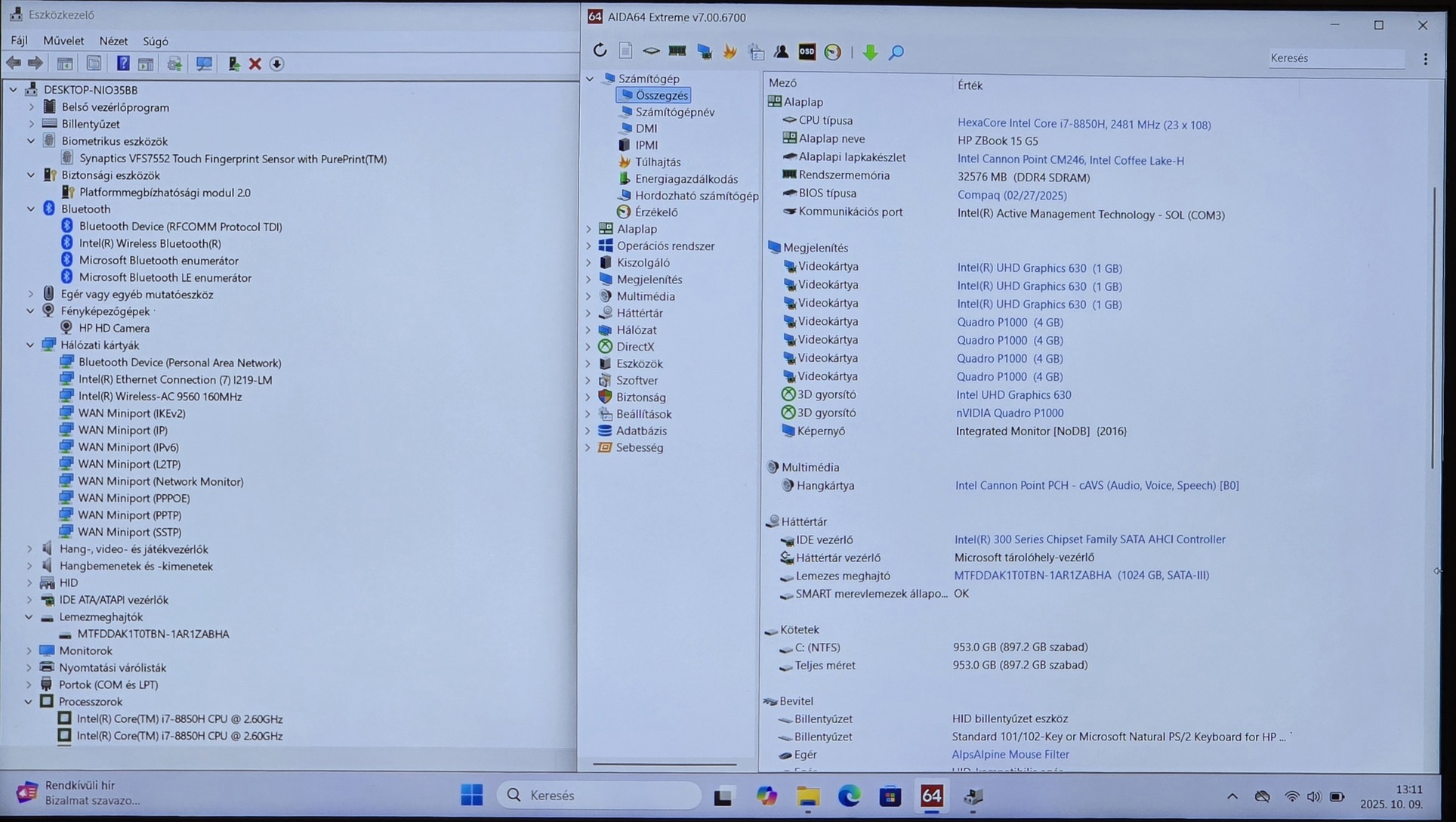Open the Művelet menu
Screen dimensions: 1456x822
(x=63, y=41)
